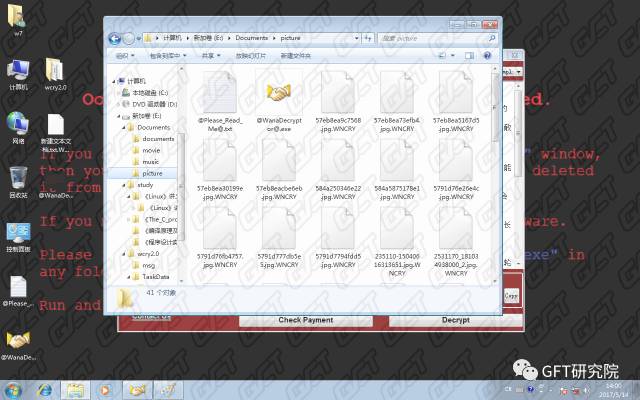Collapse the study folder in tree
The image size is (640, 400).
[129, 185]
